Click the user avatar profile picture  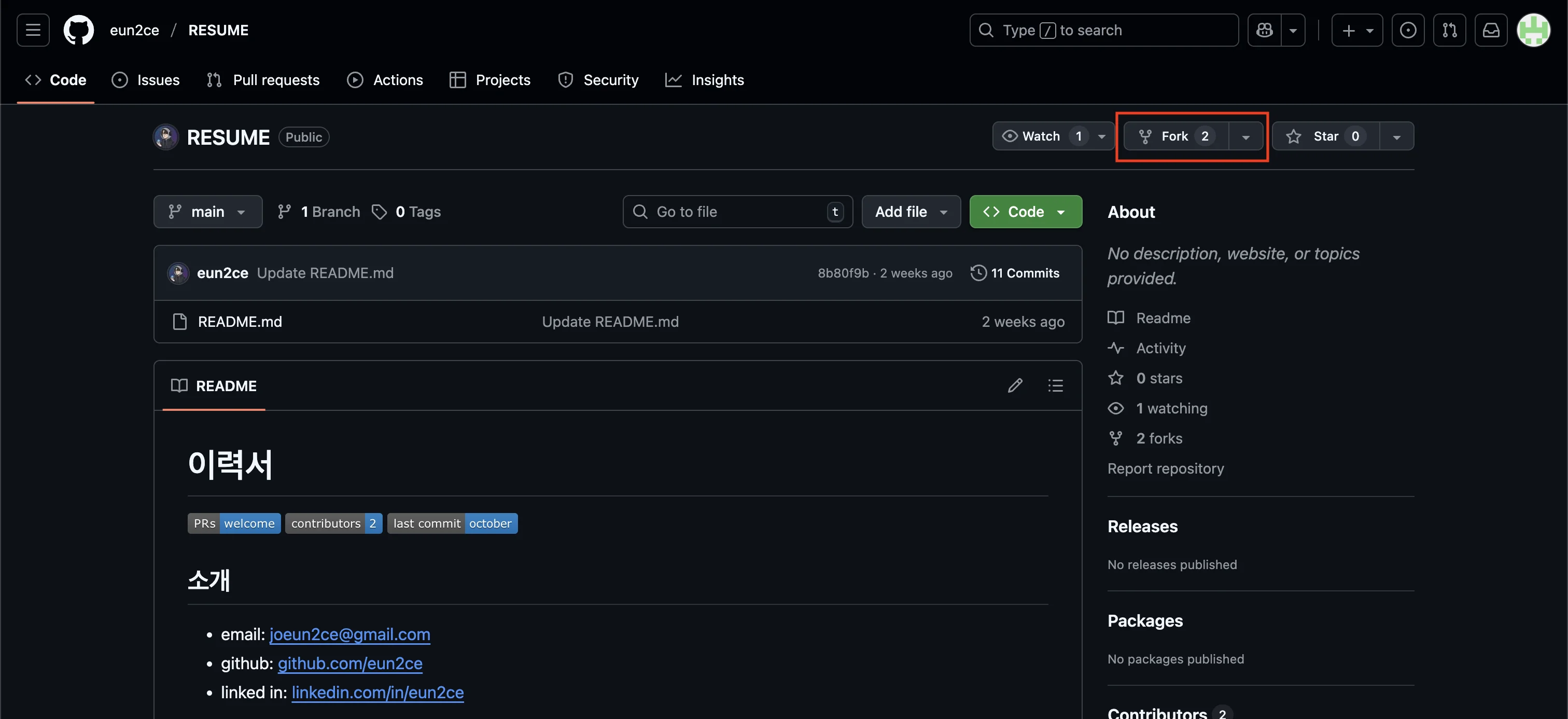click(x=1533, y=30)
